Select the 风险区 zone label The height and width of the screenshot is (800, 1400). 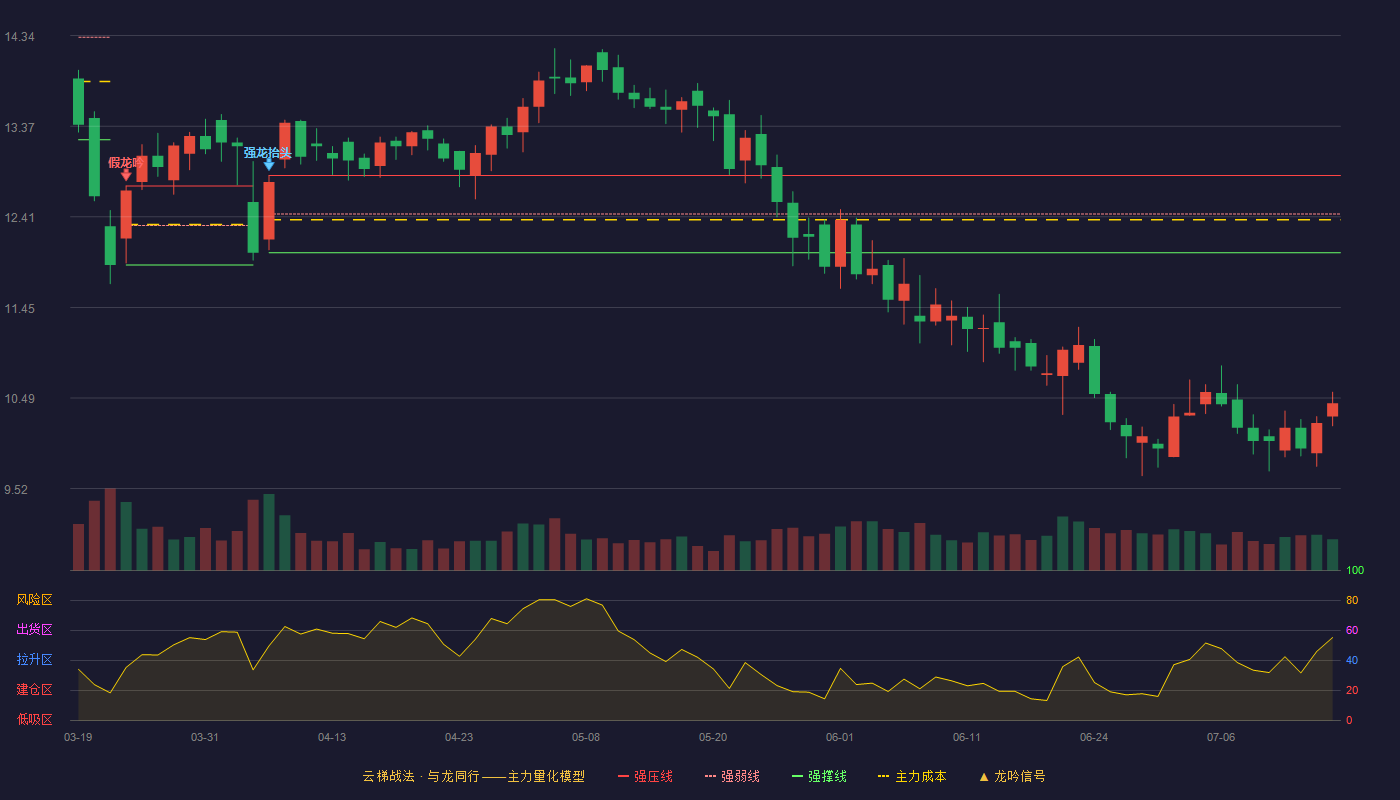(x=34, y=600)
